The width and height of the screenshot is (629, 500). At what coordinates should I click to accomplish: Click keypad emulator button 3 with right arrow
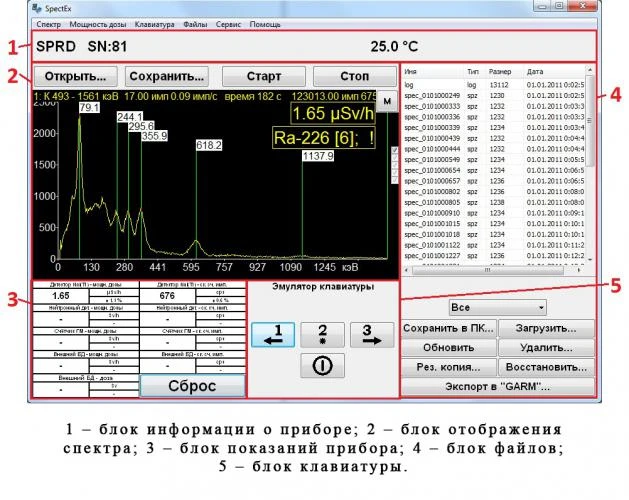click(372, 335)
